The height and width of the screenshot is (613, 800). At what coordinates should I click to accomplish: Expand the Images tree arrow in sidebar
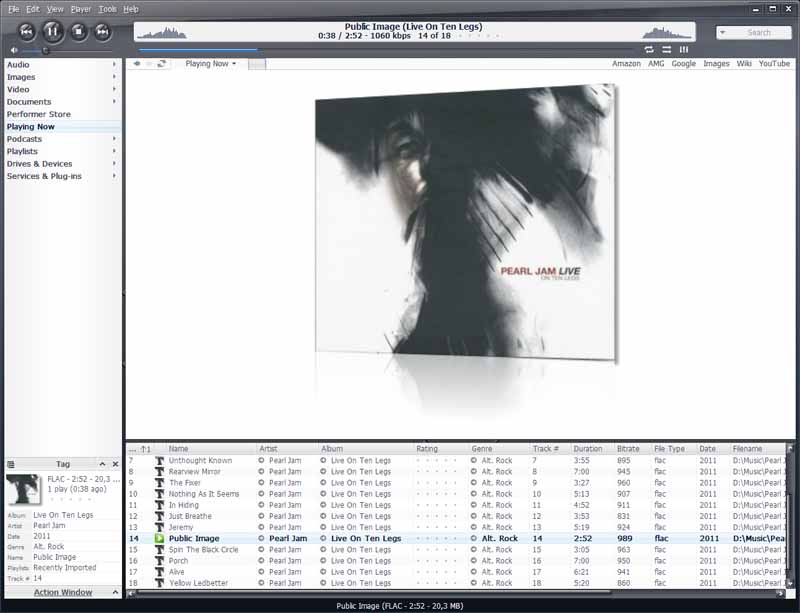pyautogui.click(x=114, y=77)
